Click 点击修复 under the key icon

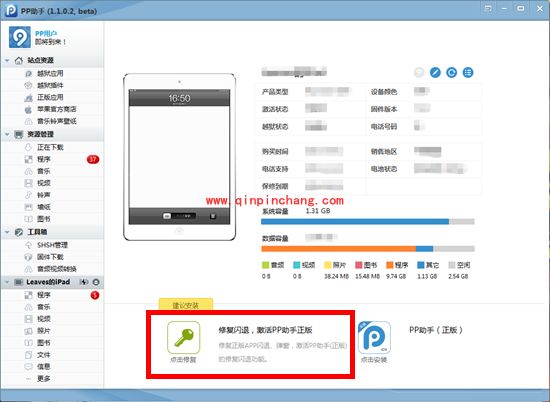coord(183,360)
